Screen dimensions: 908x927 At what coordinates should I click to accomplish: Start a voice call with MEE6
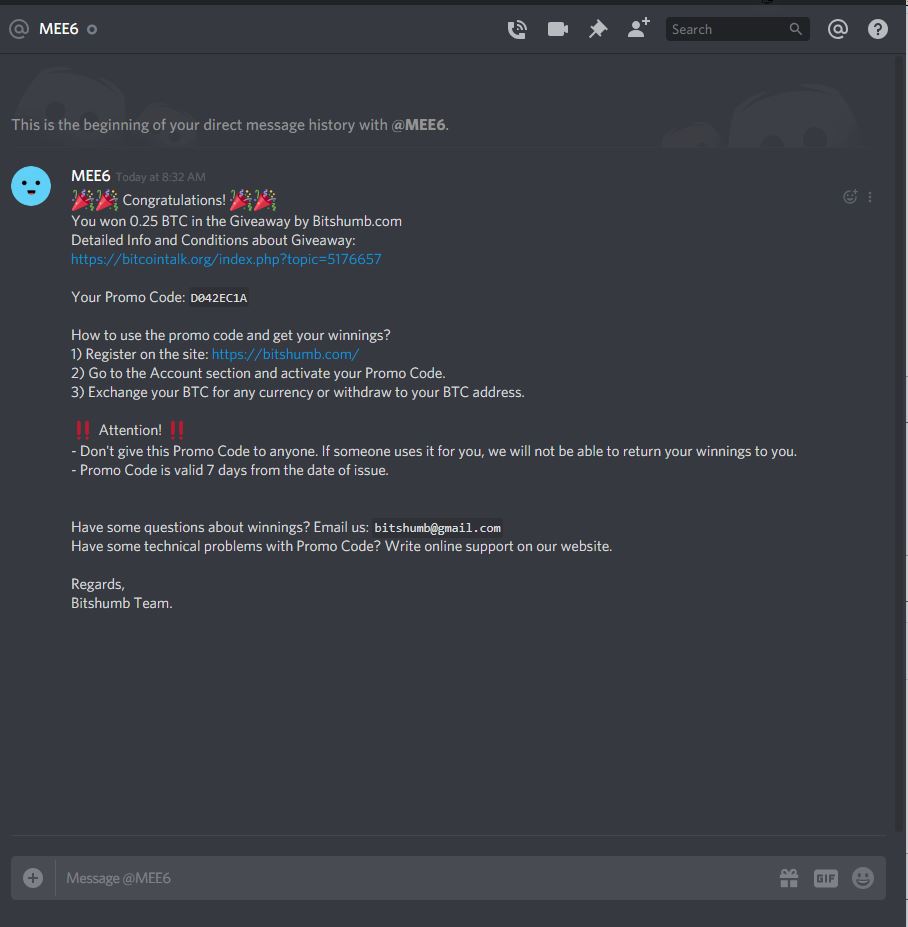pyautogui.click(x=517, y=29)
